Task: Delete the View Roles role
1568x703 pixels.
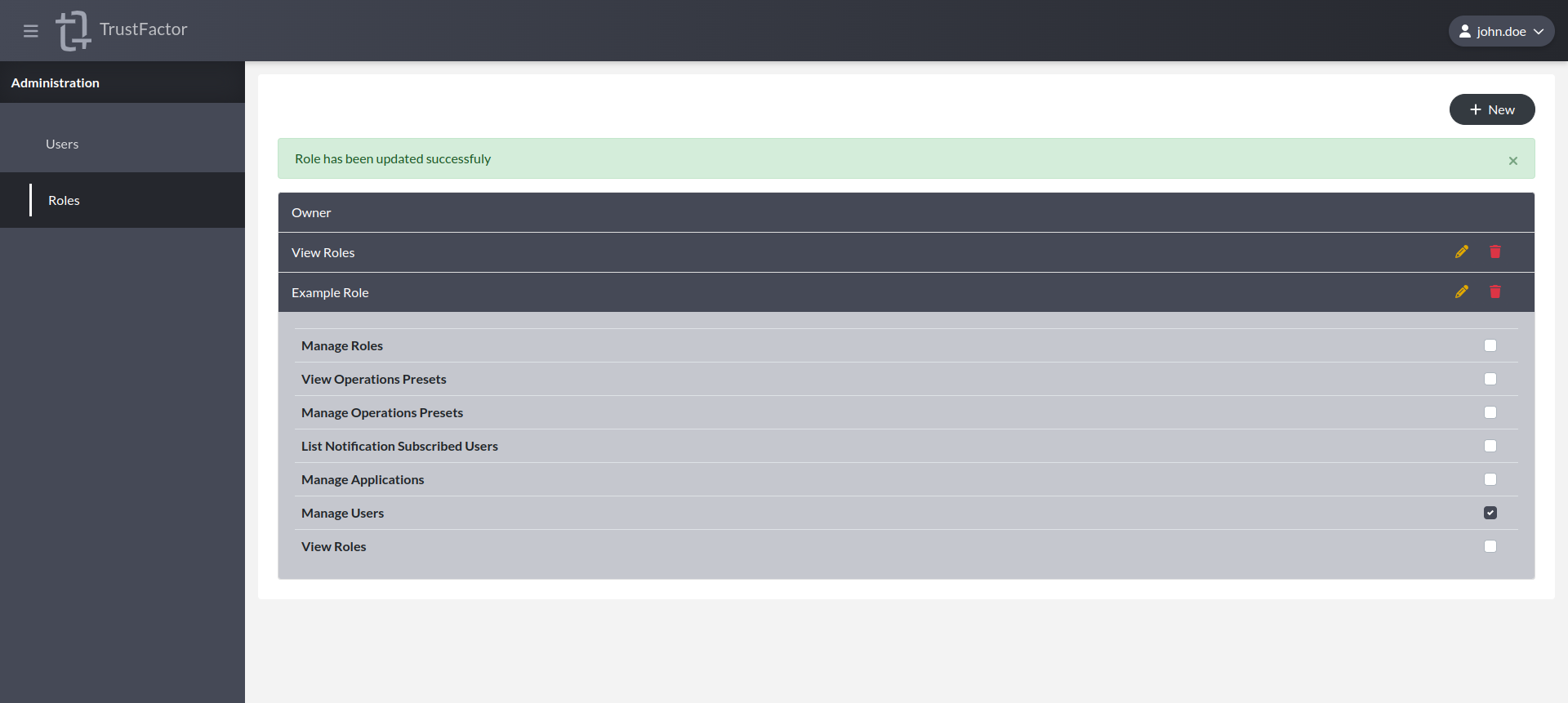Action: click(1494, 252)
